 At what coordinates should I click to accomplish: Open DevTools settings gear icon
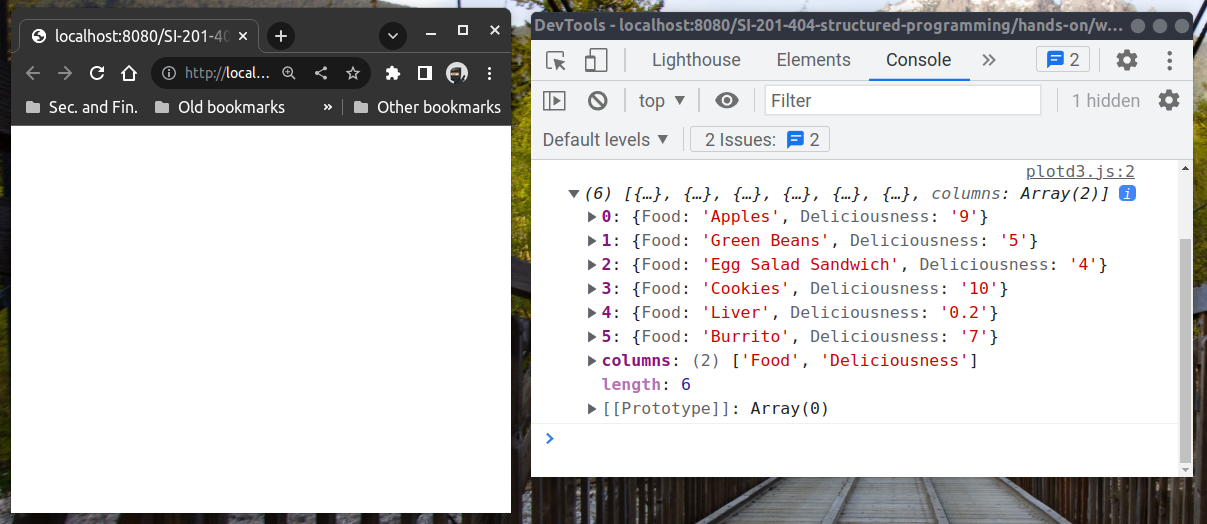pos(1127,60)
